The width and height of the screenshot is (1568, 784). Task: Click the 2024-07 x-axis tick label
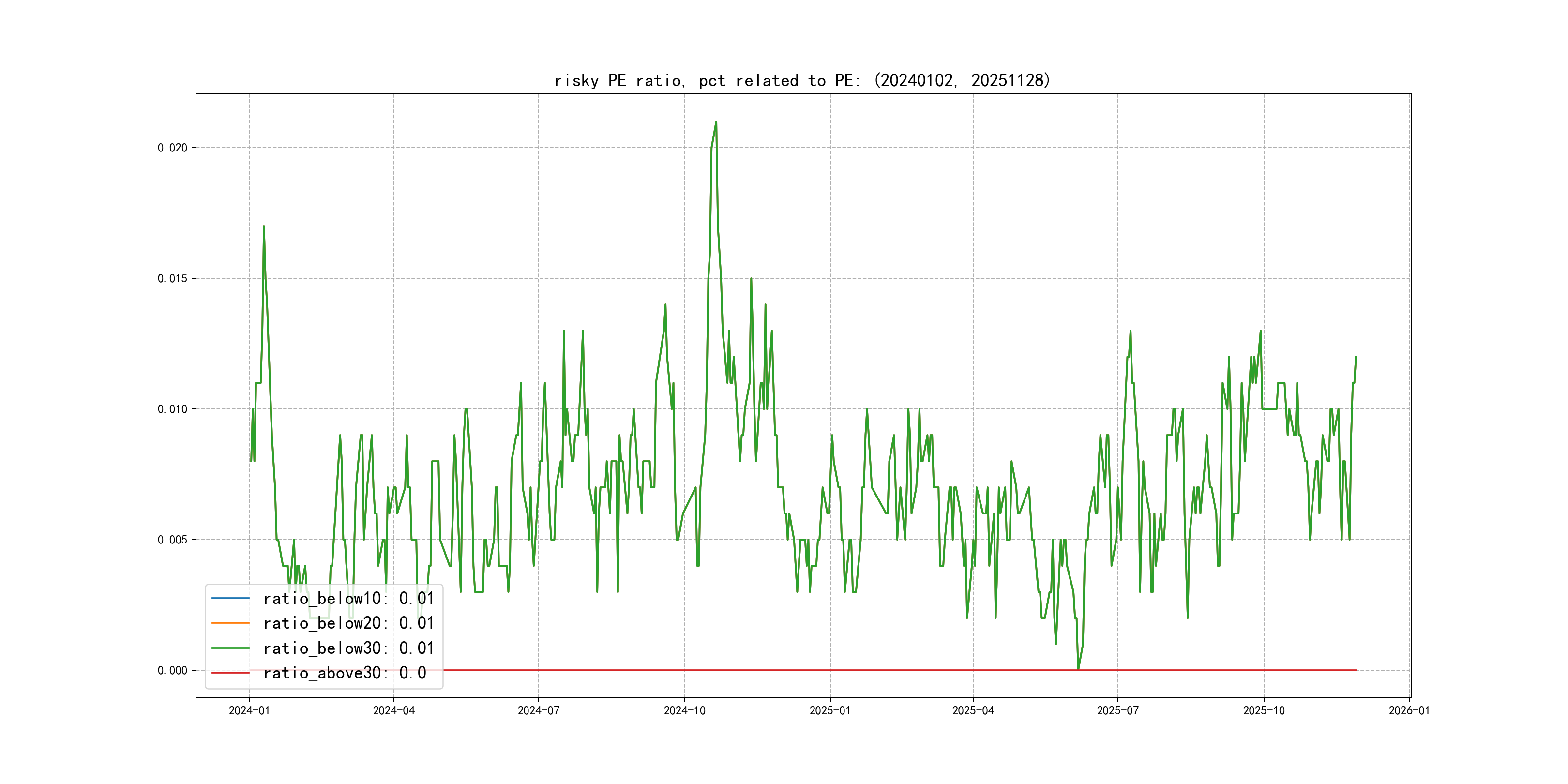pos(538,711)
